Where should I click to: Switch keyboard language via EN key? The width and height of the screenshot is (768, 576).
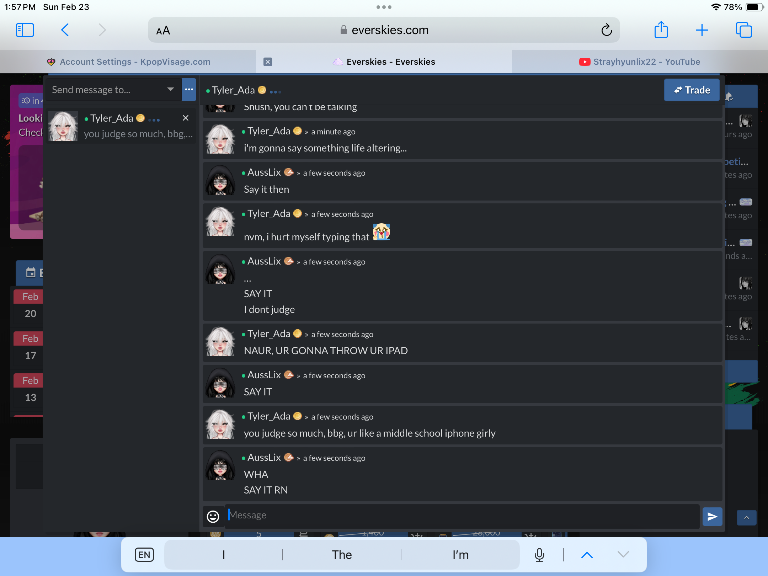click(144, 554)
